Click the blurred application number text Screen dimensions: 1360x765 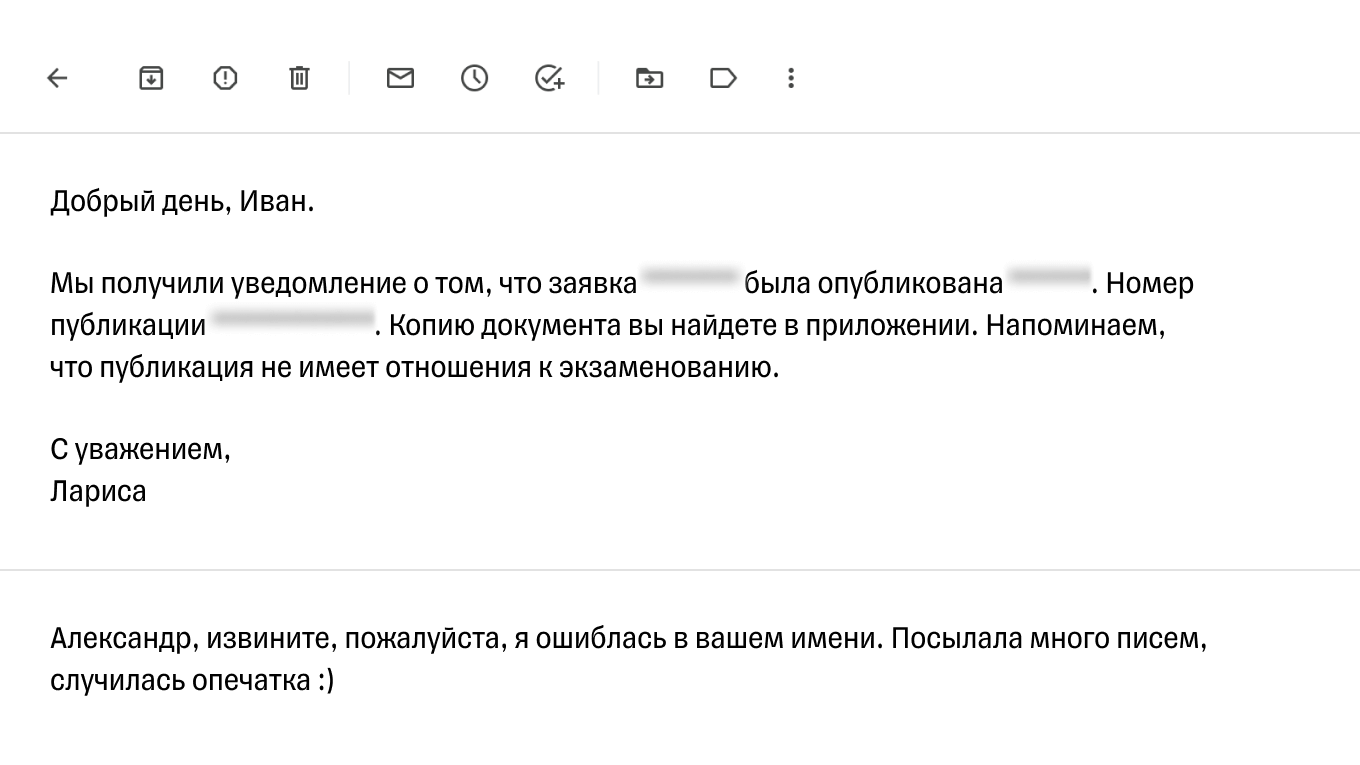pos(690,282)
